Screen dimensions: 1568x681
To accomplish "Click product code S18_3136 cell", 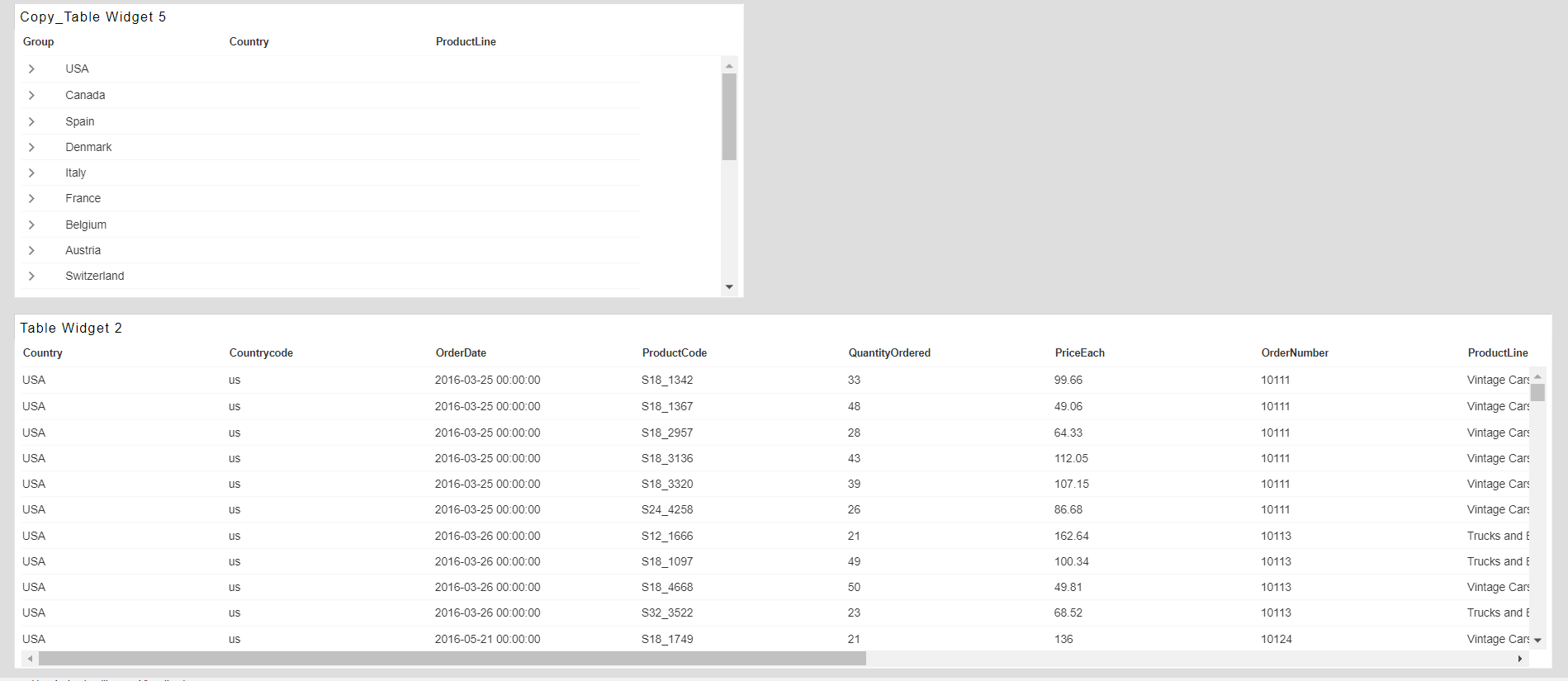I will click(667, 459).
